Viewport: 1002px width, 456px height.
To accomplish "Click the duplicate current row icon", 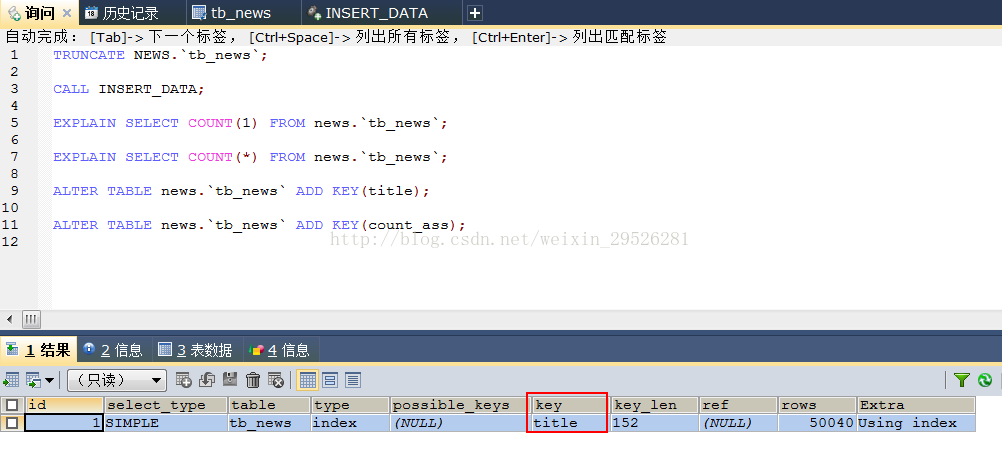I will click(x=206, y=380).
